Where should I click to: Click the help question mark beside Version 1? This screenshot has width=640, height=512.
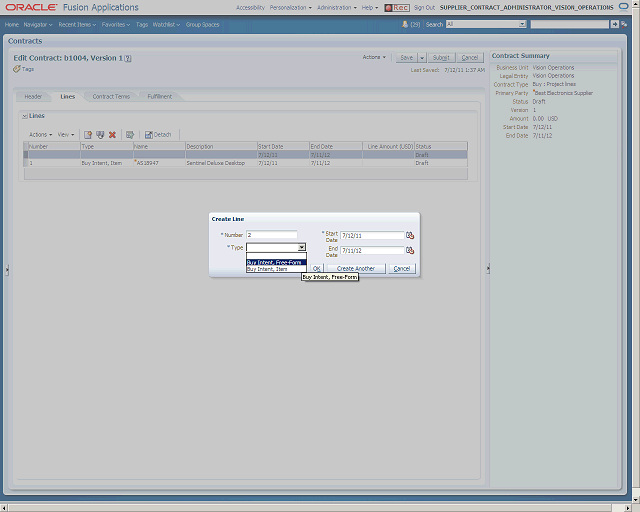tap(128, 58)
